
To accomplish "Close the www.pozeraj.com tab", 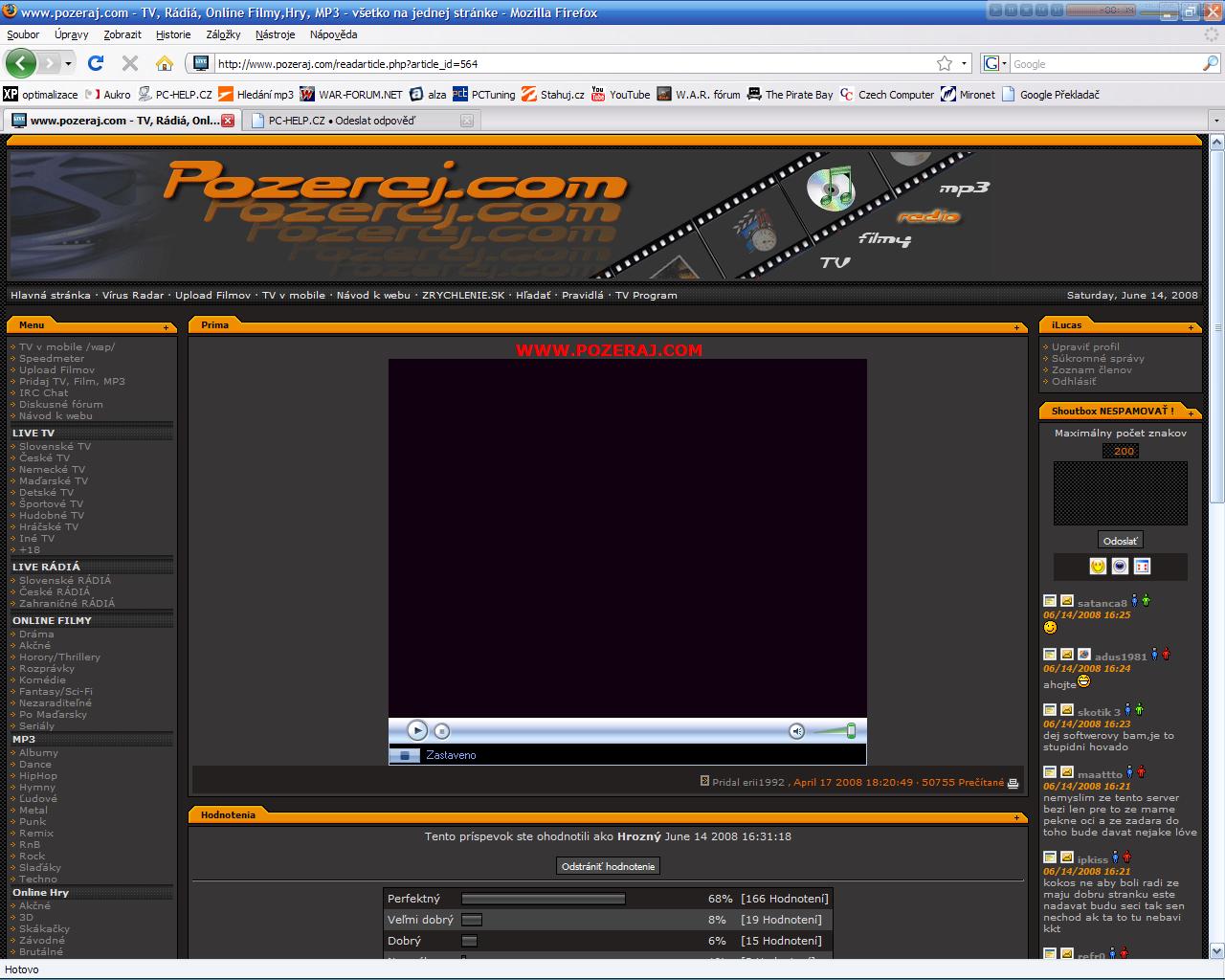I will [x=228, y=121].
